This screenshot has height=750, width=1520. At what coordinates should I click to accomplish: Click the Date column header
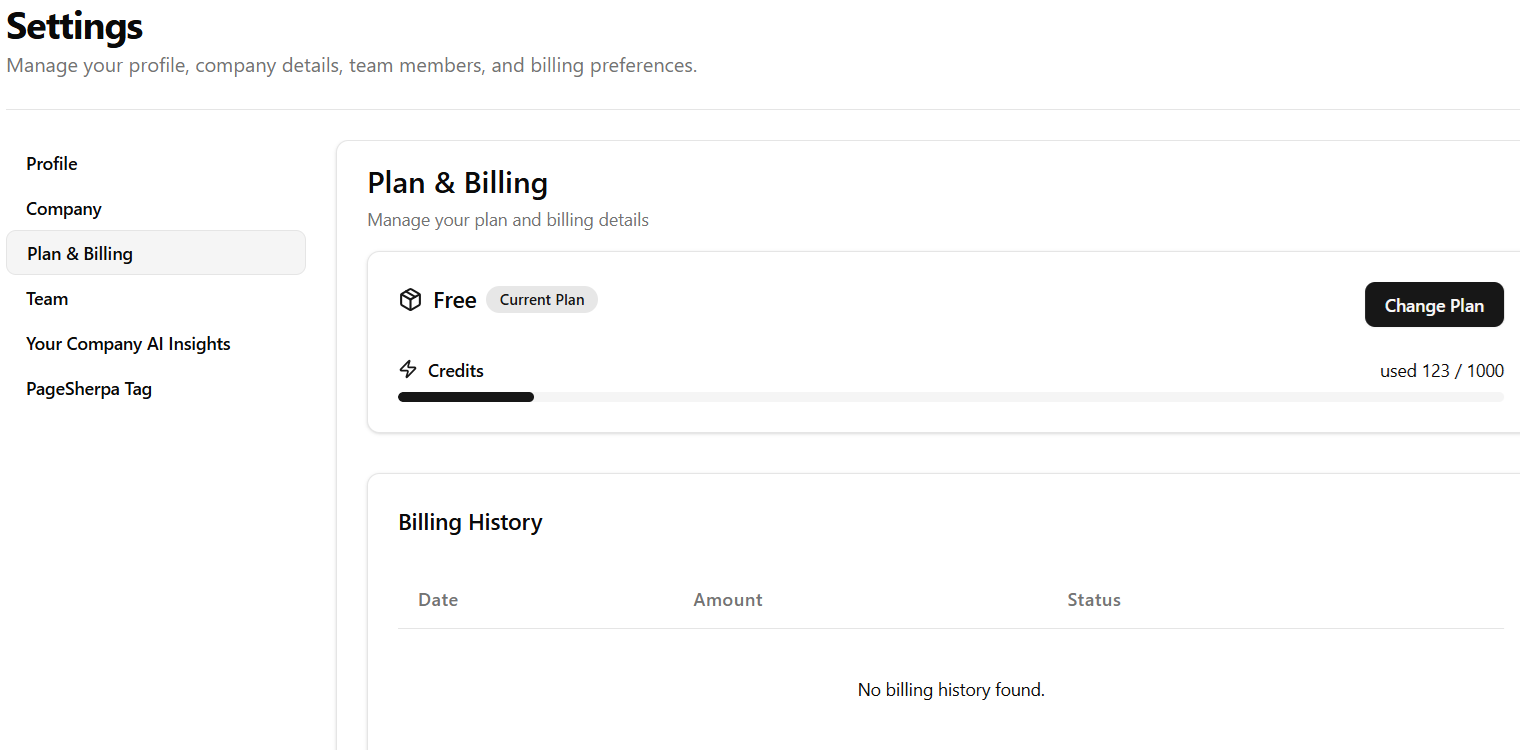click(438, 600)
